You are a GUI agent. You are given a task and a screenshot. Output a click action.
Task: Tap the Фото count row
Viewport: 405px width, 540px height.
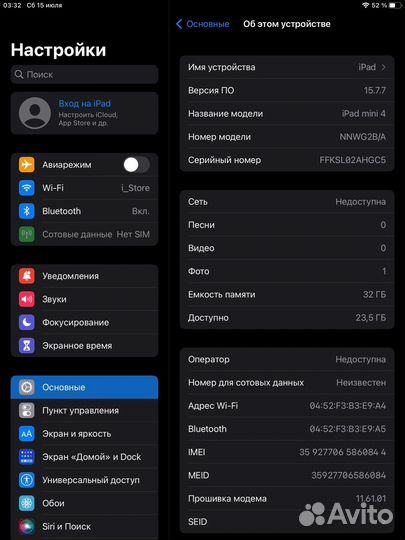click(x=287, y=271)
